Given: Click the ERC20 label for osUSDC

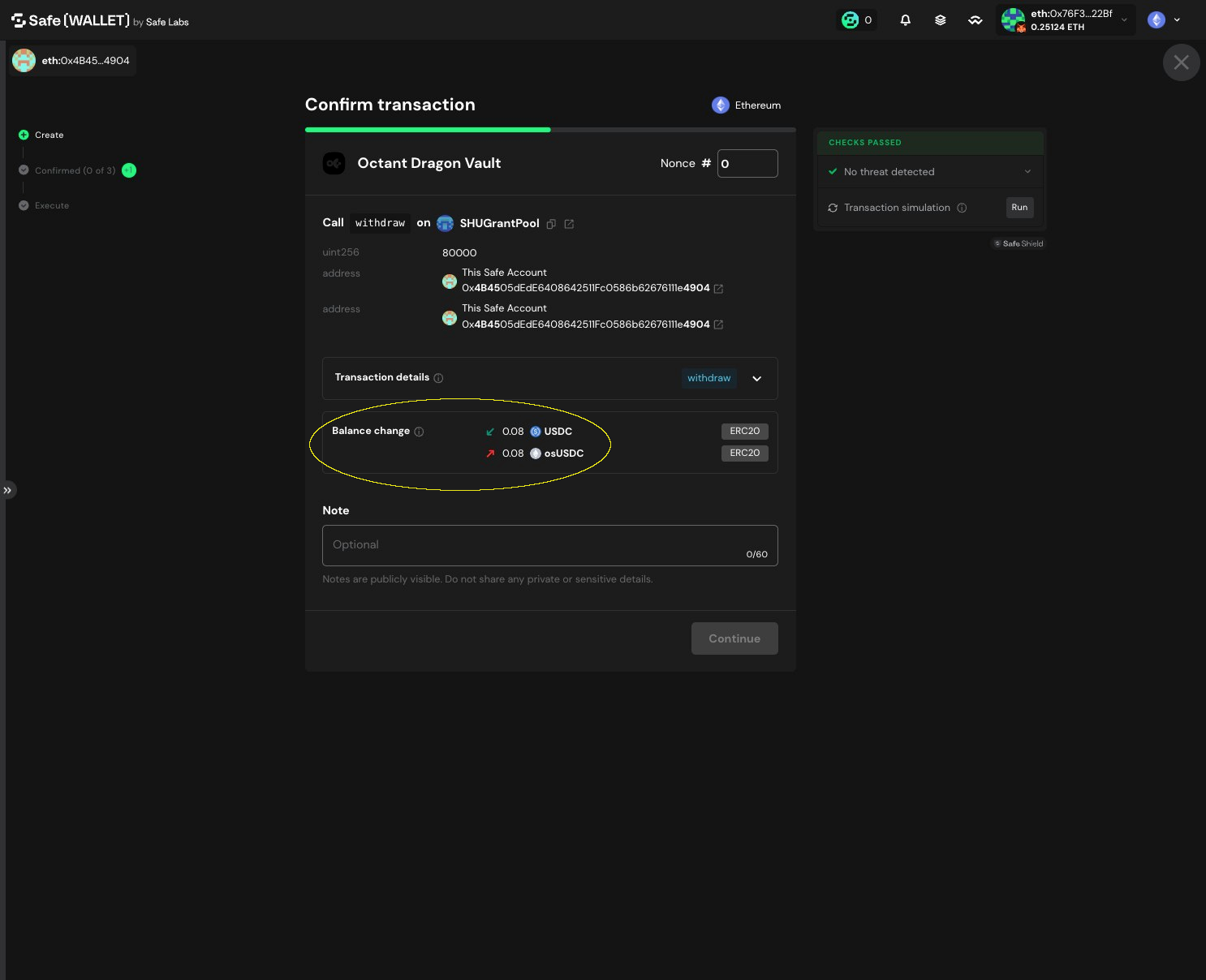Looking at the screenshot, I should click(744, 453).
